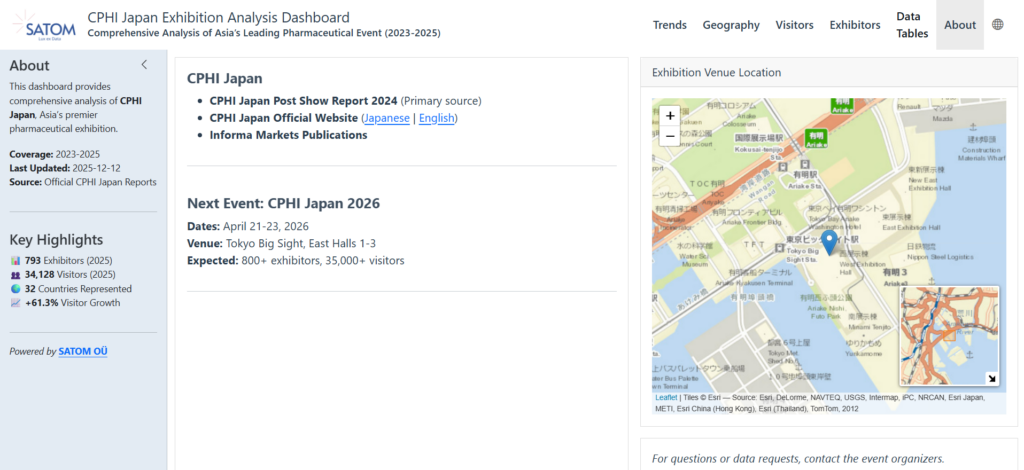Zoom in on the venue map
Image resolution: width=1024 pixels, height=470 pixels.
(669, 115)
